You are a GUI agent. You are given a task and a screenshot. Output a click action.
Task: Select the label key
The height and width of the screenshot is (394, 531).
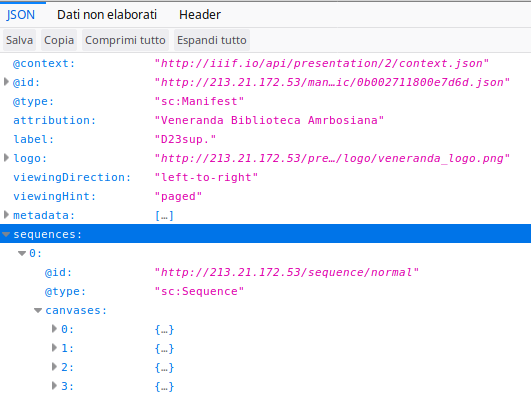click(34, 139)
